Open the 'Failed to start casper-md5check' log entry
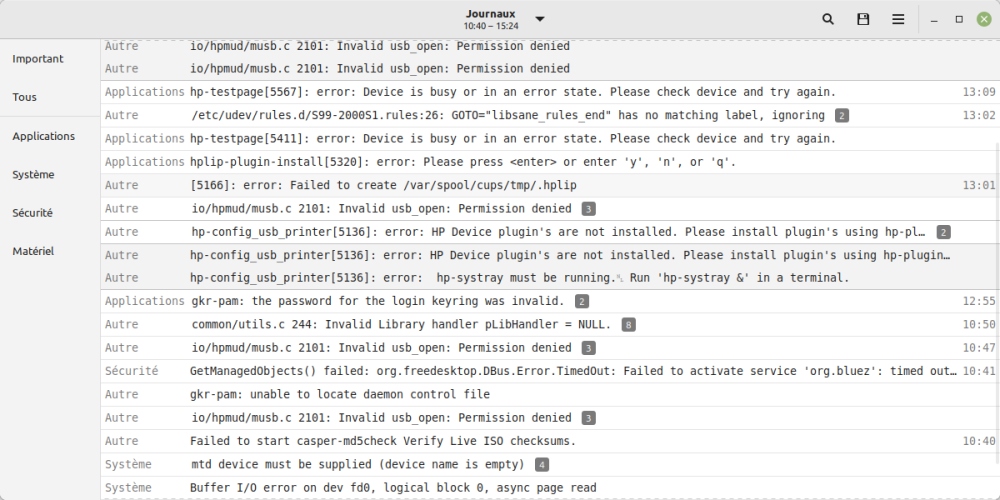The height and width of the screenshot is (500, 1000). coord(383,441)
